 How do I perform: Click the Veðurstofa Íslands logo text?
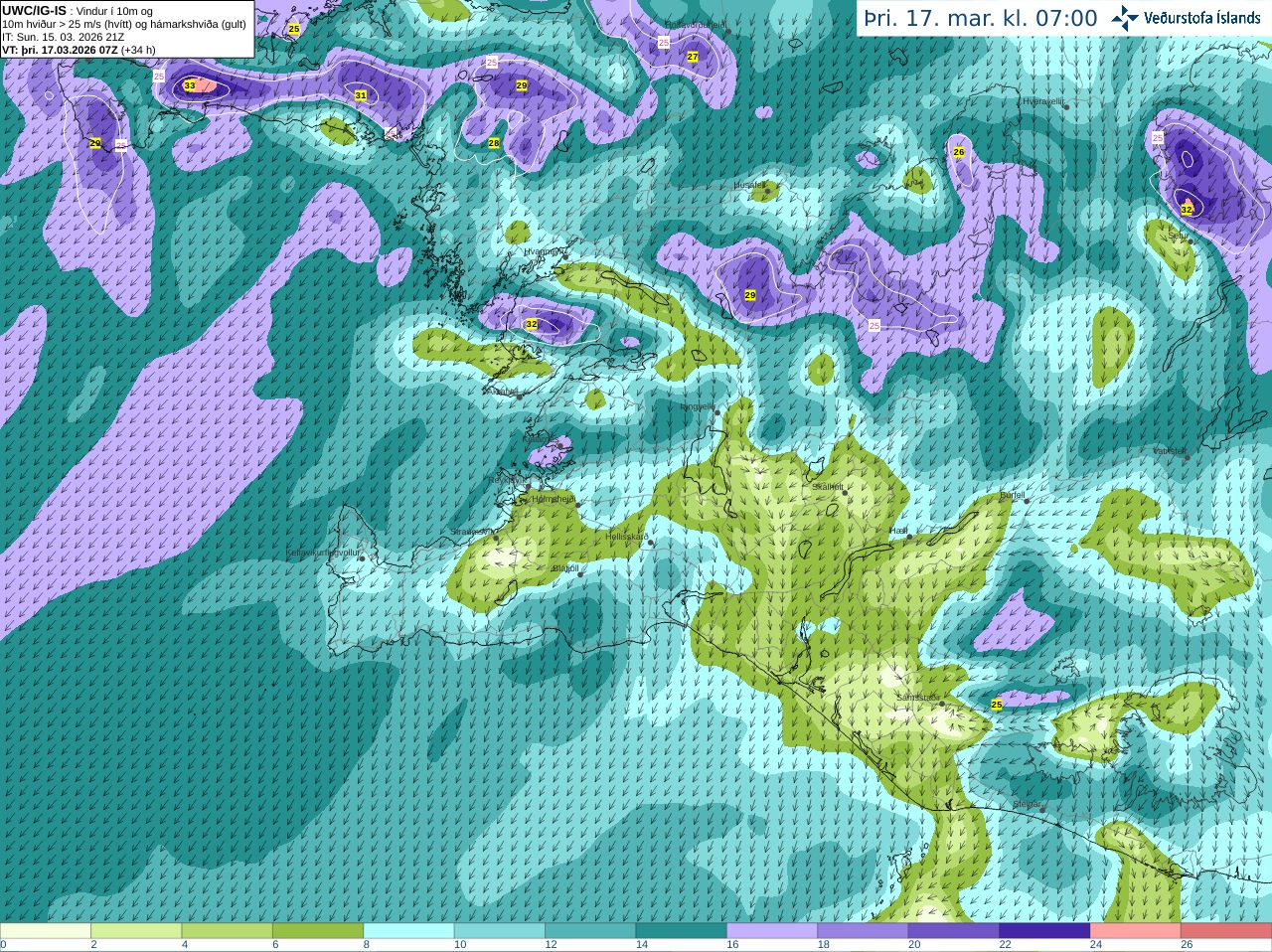1201,18
